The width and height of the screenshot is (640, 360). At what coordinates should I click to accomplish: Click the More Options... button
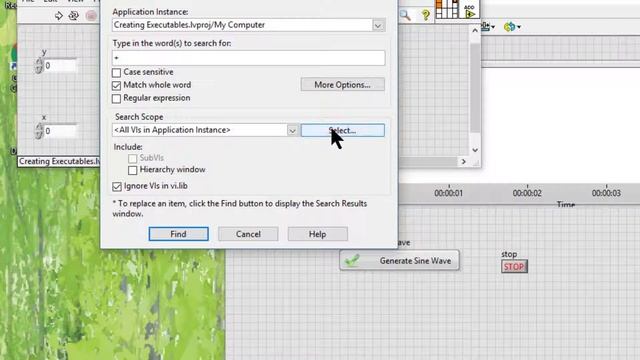click(x=342, y=84)
